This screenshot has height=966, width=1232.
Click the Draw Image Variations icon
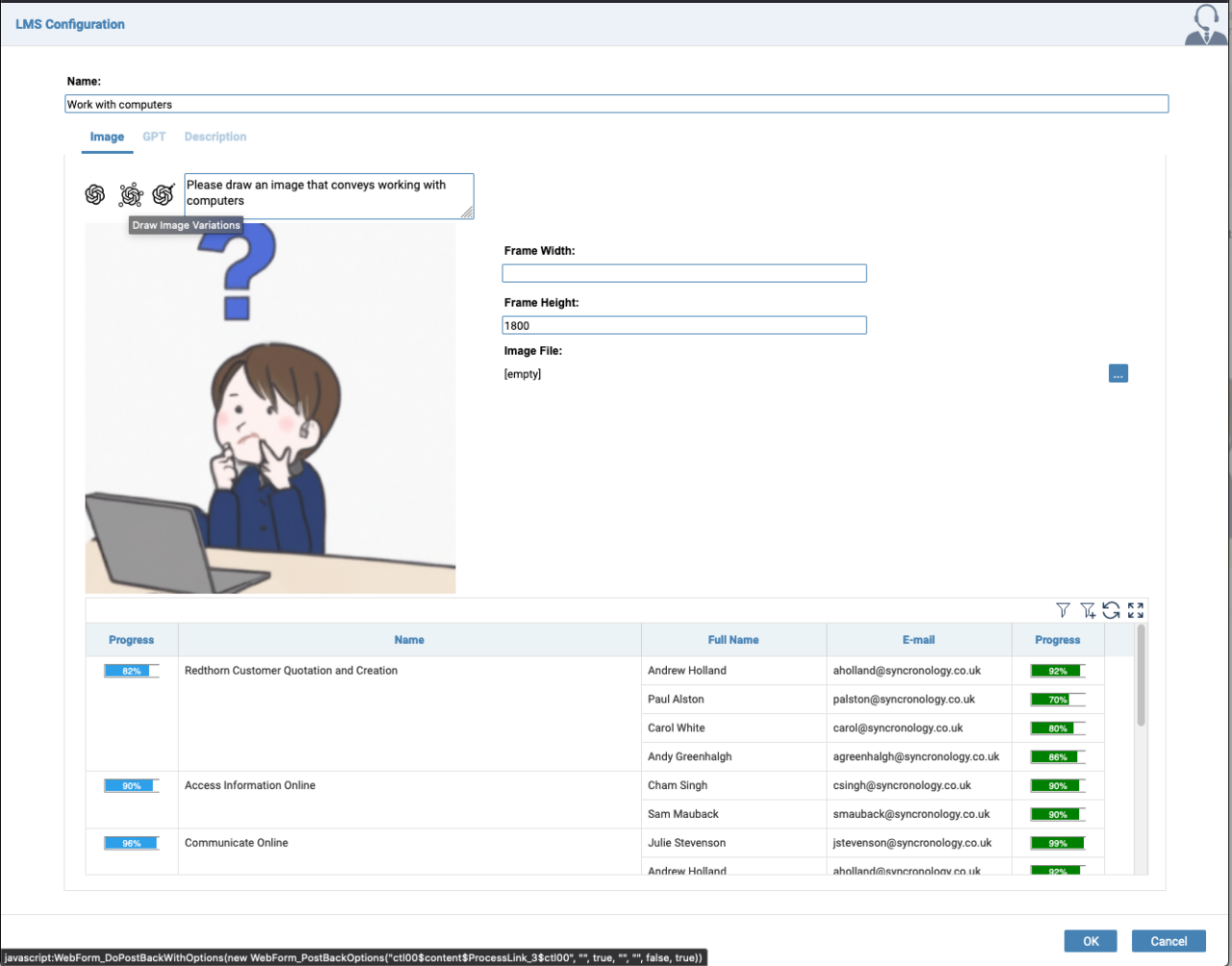pos(131,195)
